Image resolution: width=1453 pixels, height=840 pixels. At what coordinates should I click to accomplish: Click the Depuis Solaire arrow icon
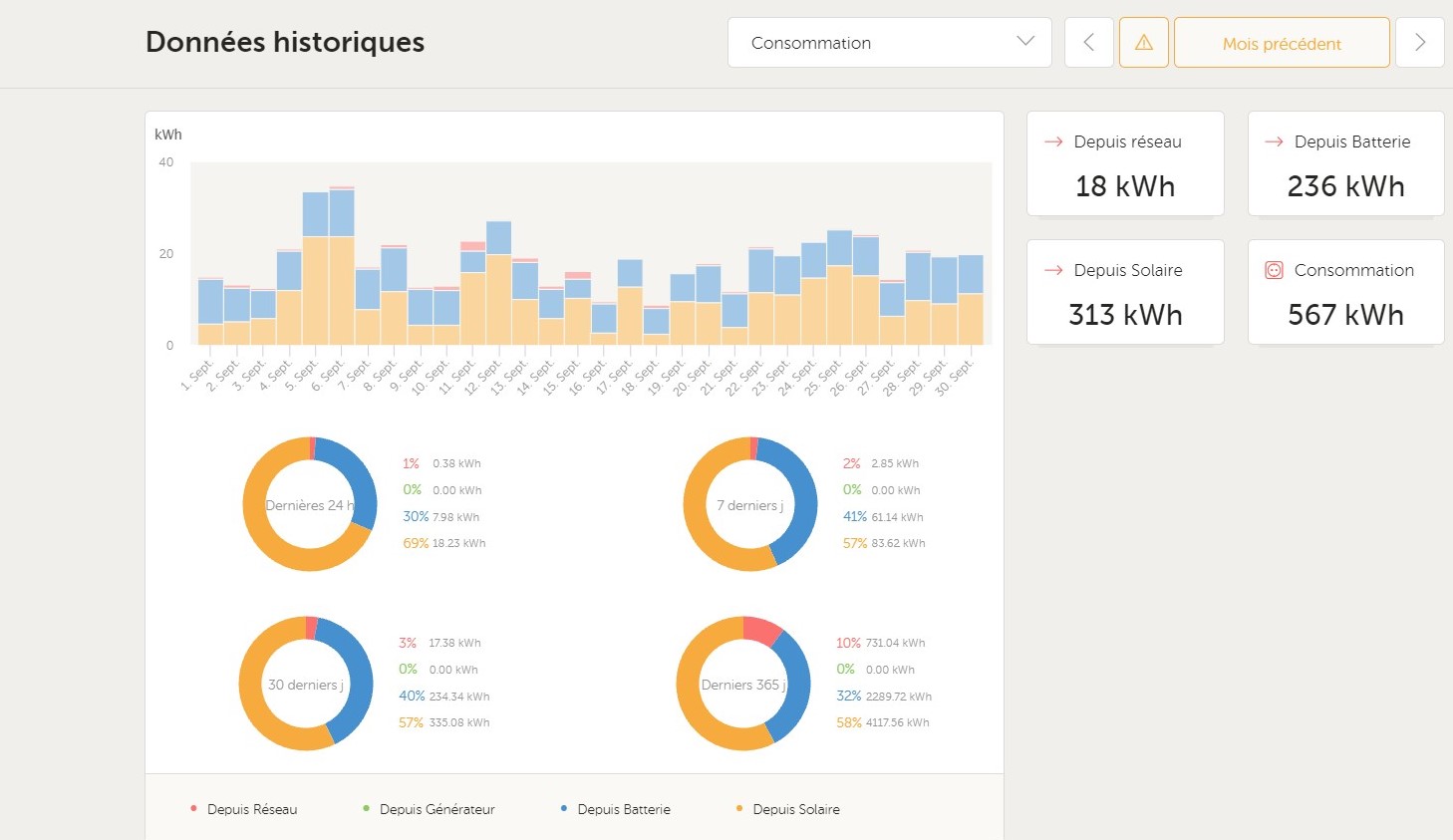pyautogui.click(x=1052, y=270)
